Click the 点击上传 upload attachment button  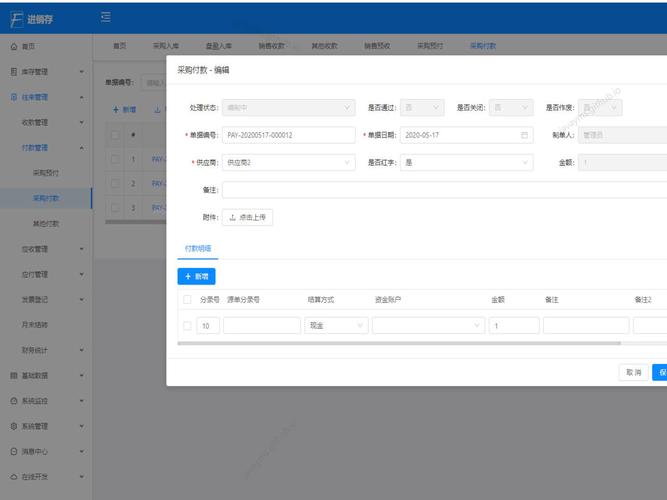(x=247, y=217)
